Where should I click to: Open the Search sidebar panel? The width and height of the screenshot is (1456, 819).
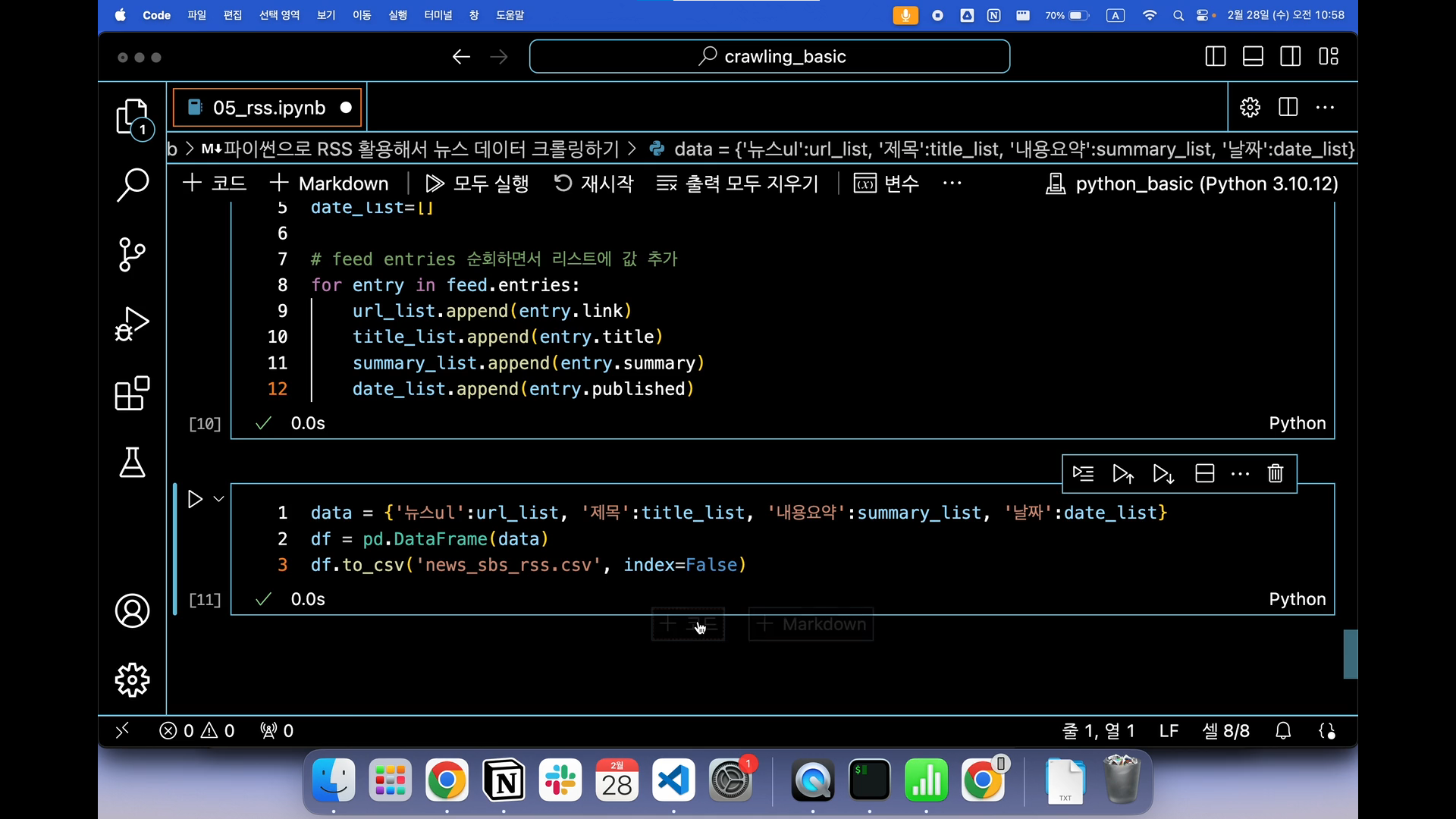click(x=132, y=184)
